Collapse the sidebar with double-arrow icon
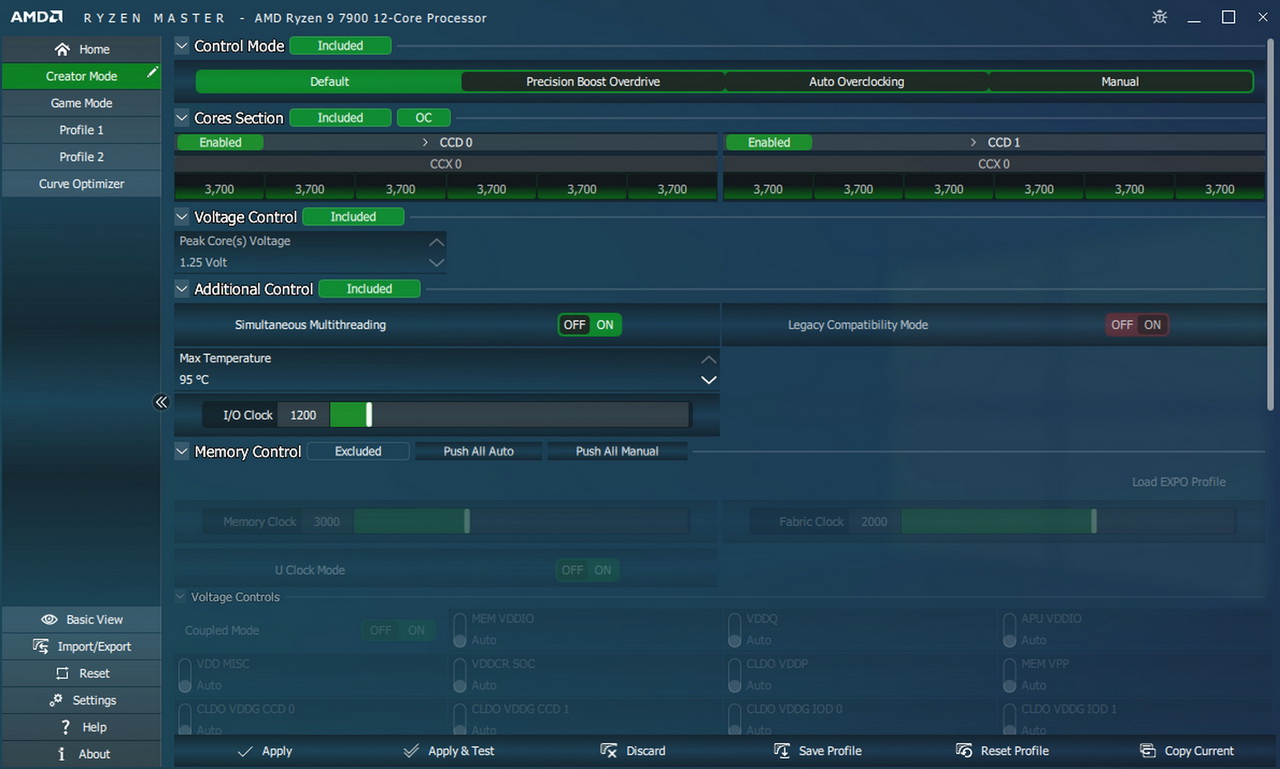The width and height of the screenshot is (1280, 769). pyautogui.click(x=161, y=402)
